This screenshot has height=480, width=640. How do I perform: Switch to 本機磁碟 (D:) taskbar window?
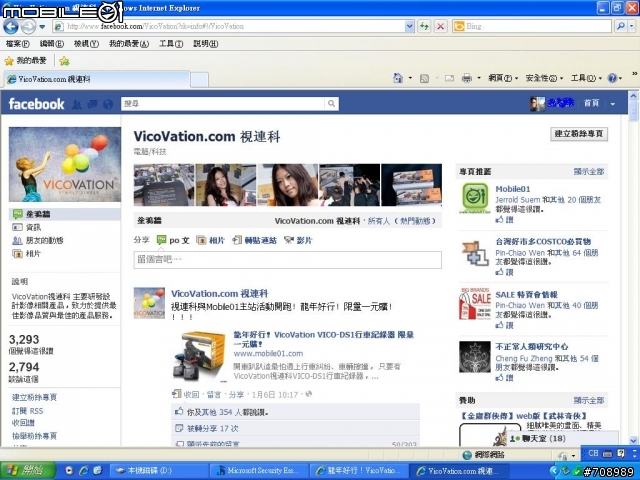point(158,471)
